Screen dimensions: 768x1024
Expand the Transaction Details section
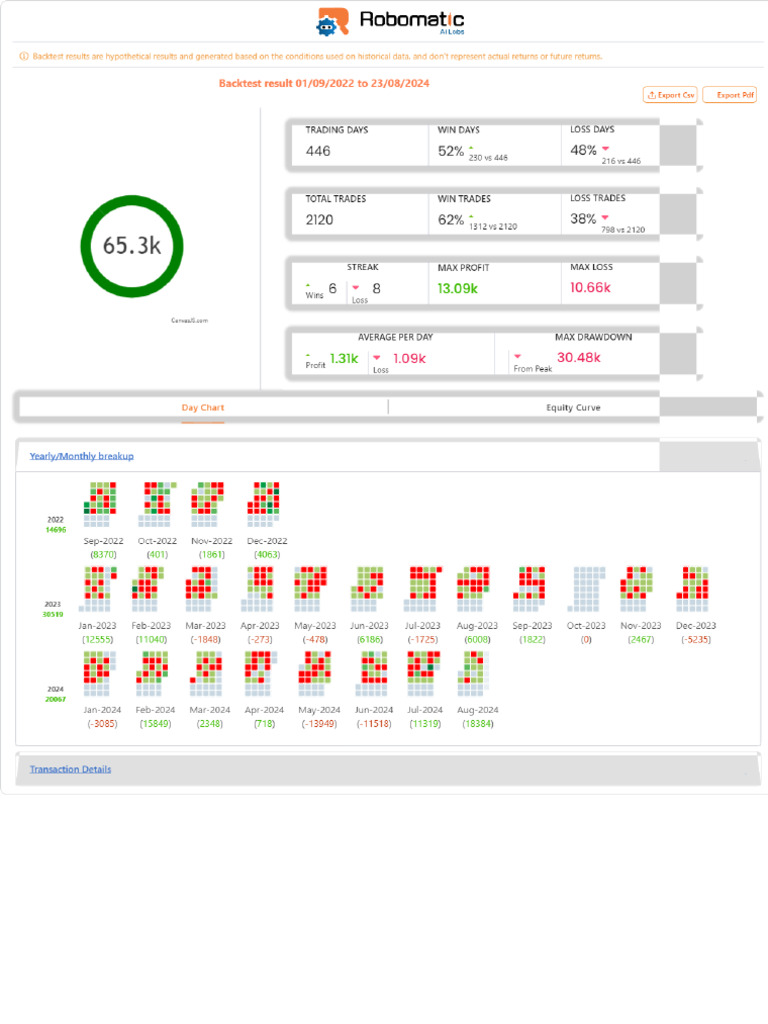click(x=71, y=769)
